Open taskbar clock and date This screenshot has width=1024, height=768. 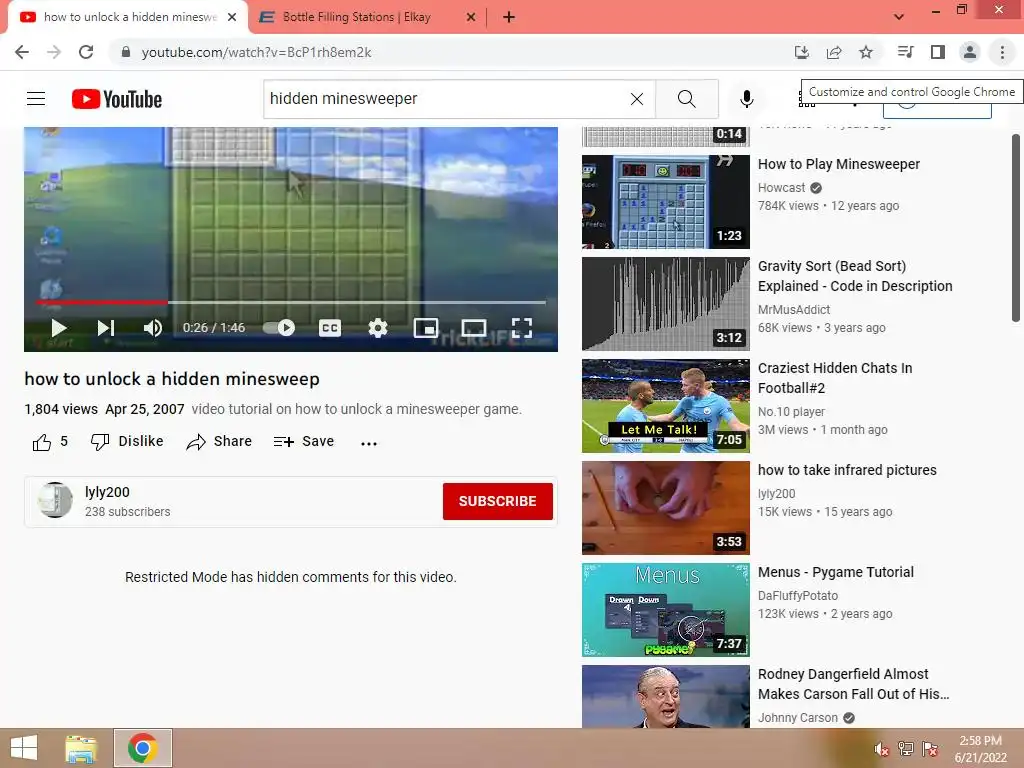point(980,749)
